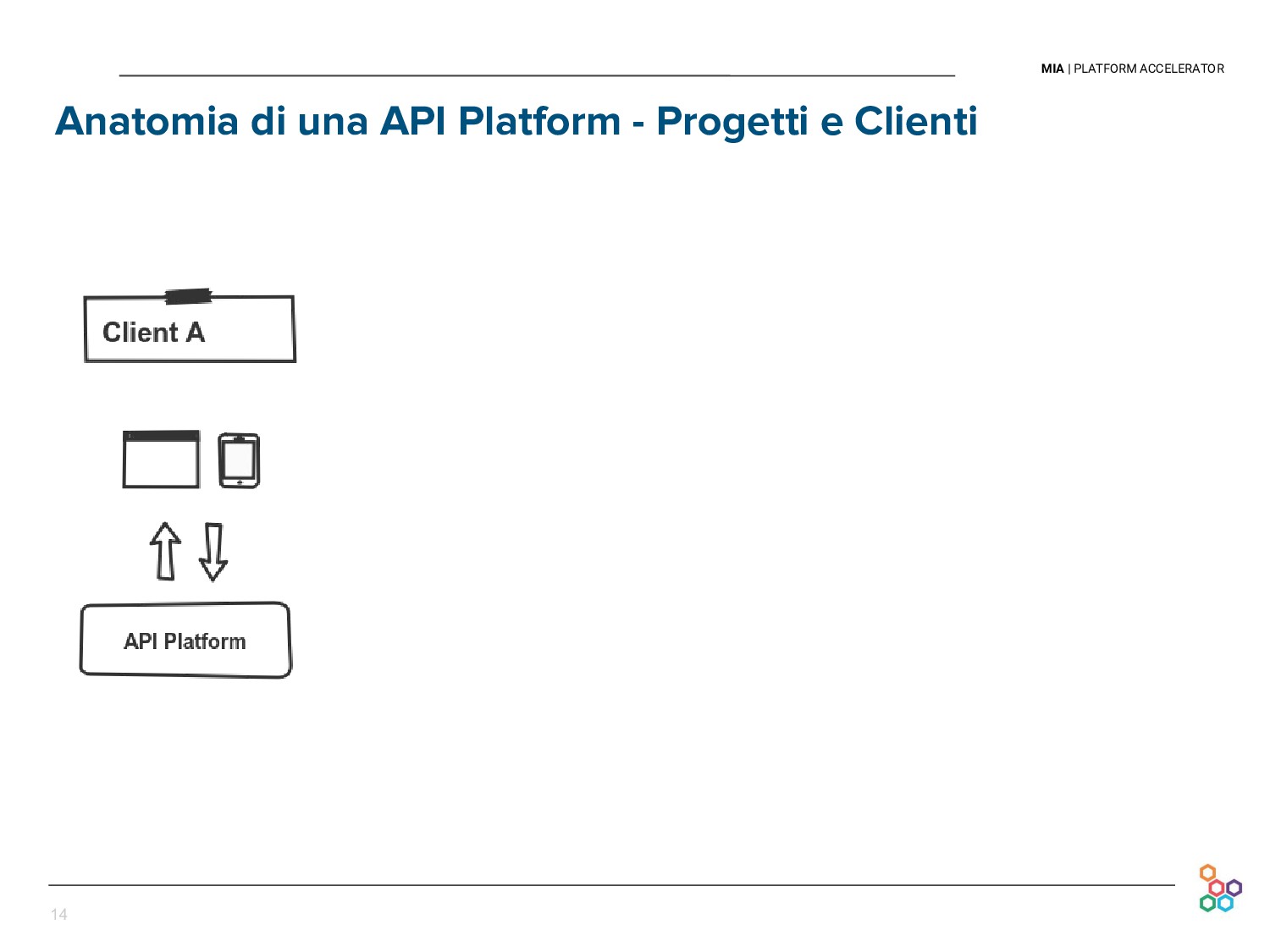Click the browser window icon

(x=161, y=459)
